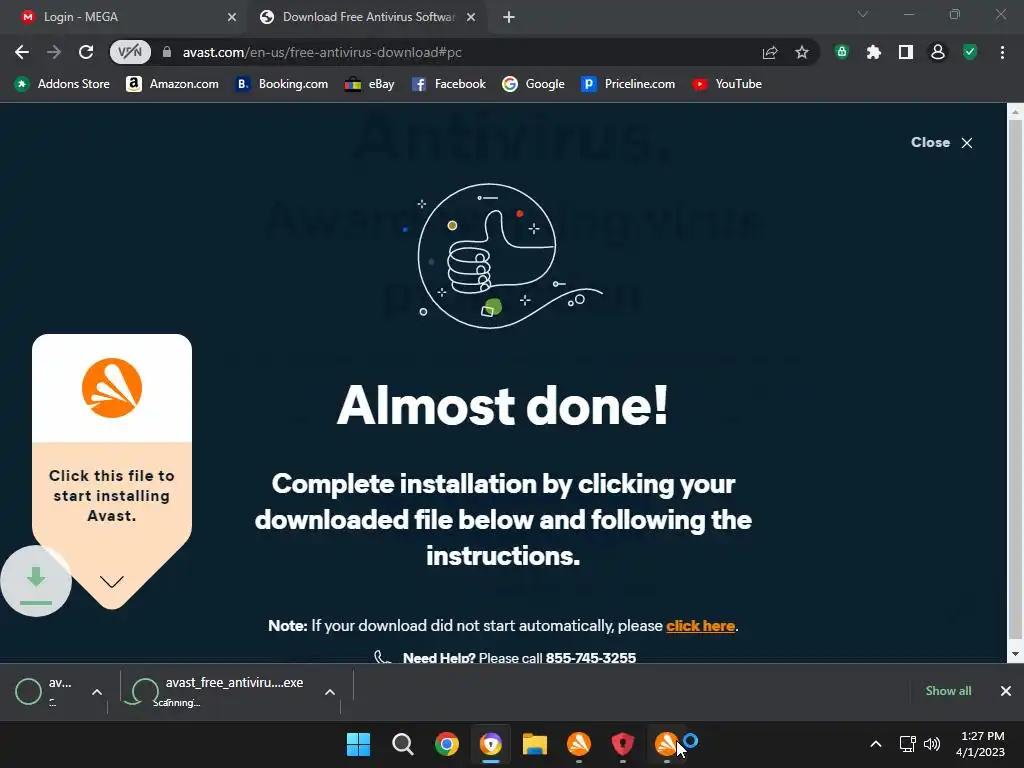Open the first Avast taskbar icon

click(579, 744)
